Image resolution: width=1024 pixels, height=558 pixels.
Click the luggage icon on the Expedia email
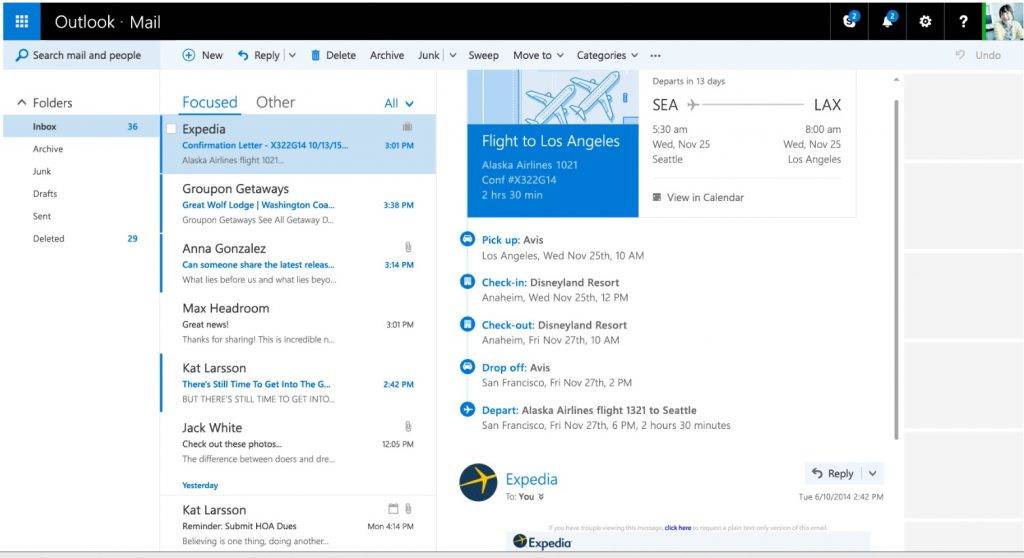[x=408, y=126]
